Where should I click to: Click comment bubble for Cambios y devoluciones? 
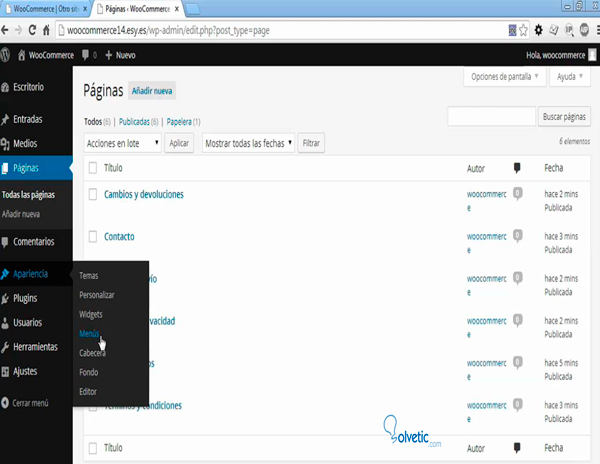pos(517,193)
